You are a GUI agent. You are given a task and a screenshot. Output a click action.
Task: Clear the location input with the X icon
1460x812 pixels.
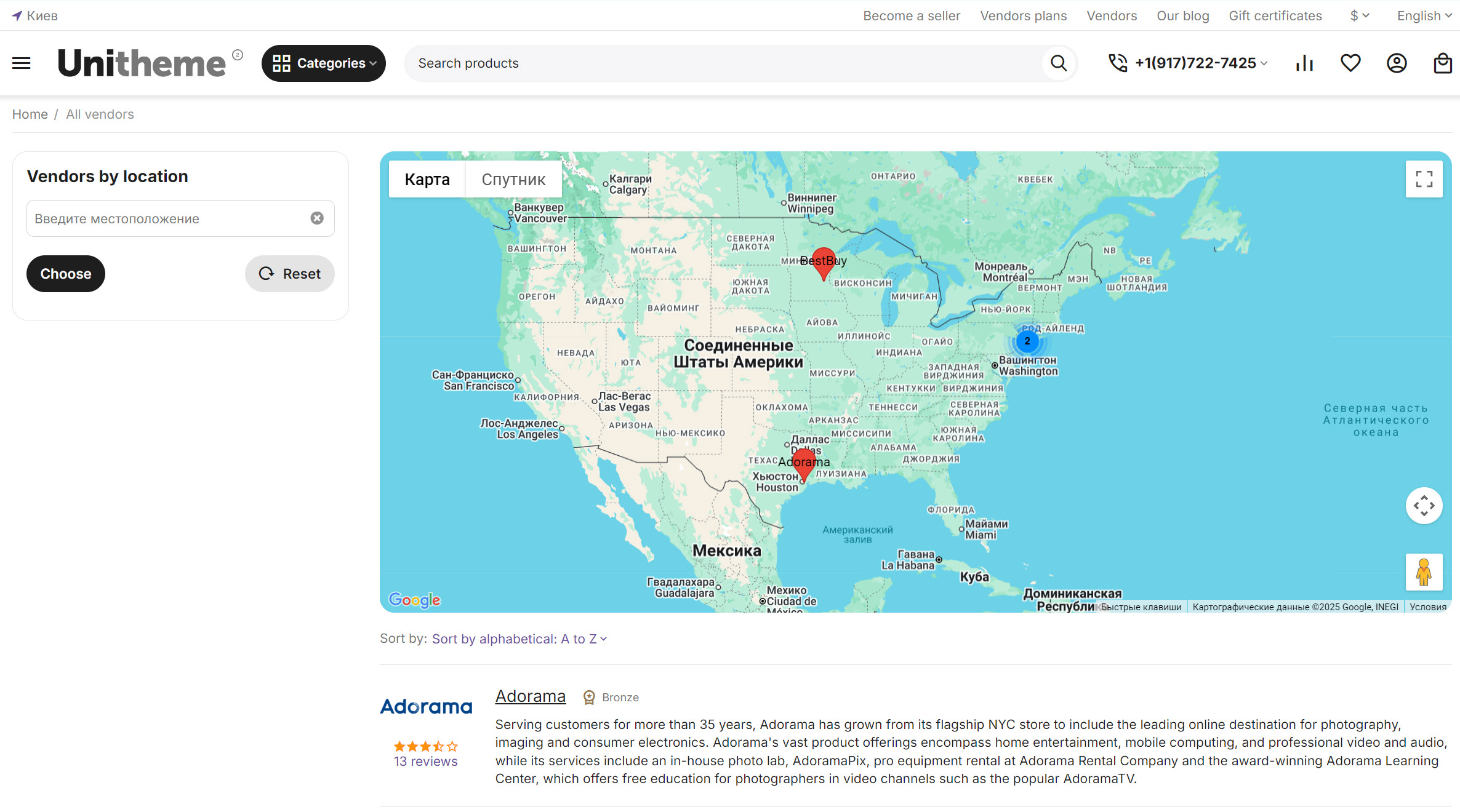[316, 218]
